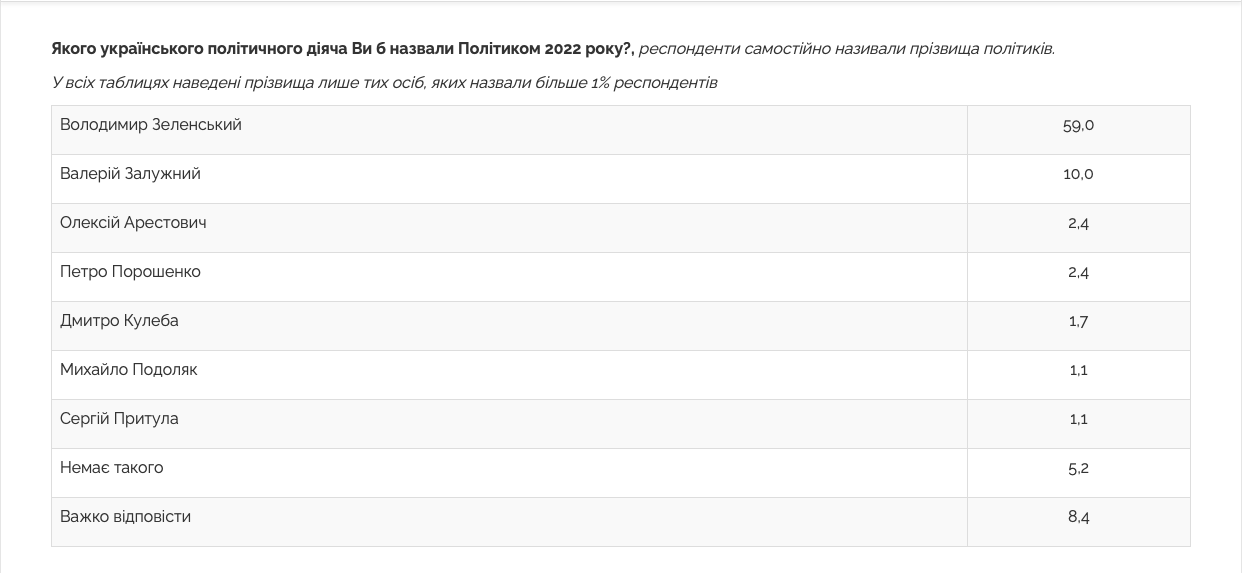1242x573 pixels.
Task: Select the Немає такого row label
Action: [111, 468]
